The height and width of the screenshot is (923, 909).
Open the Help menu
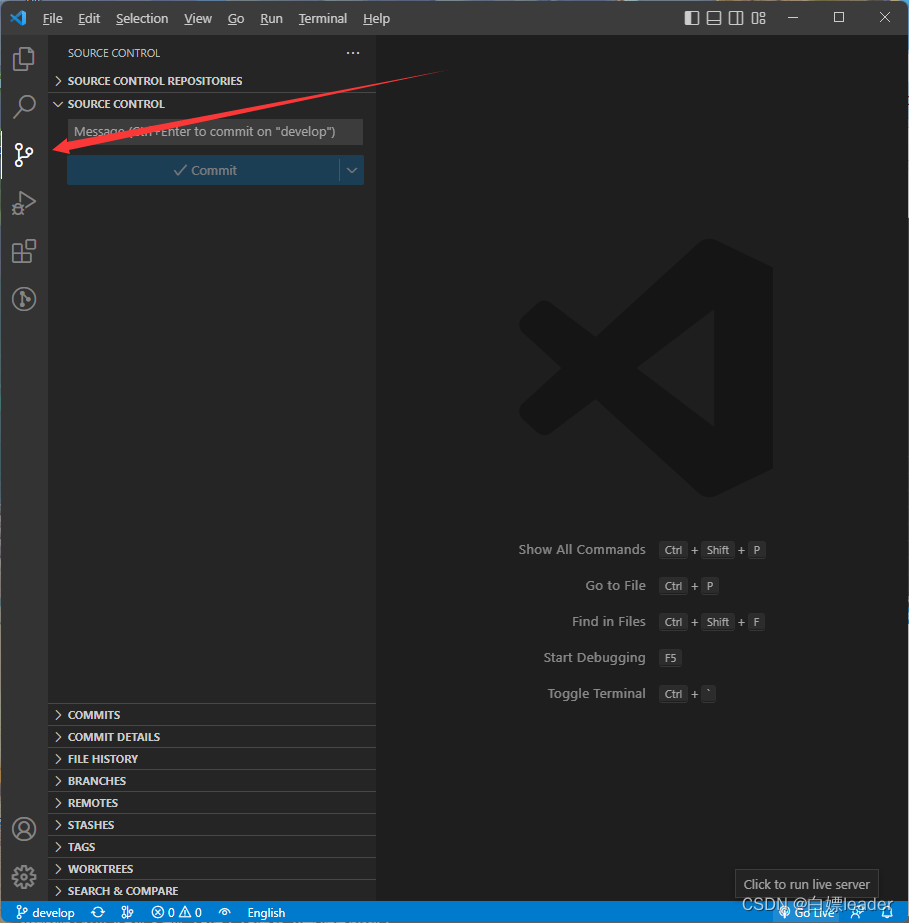click(376, 19)
